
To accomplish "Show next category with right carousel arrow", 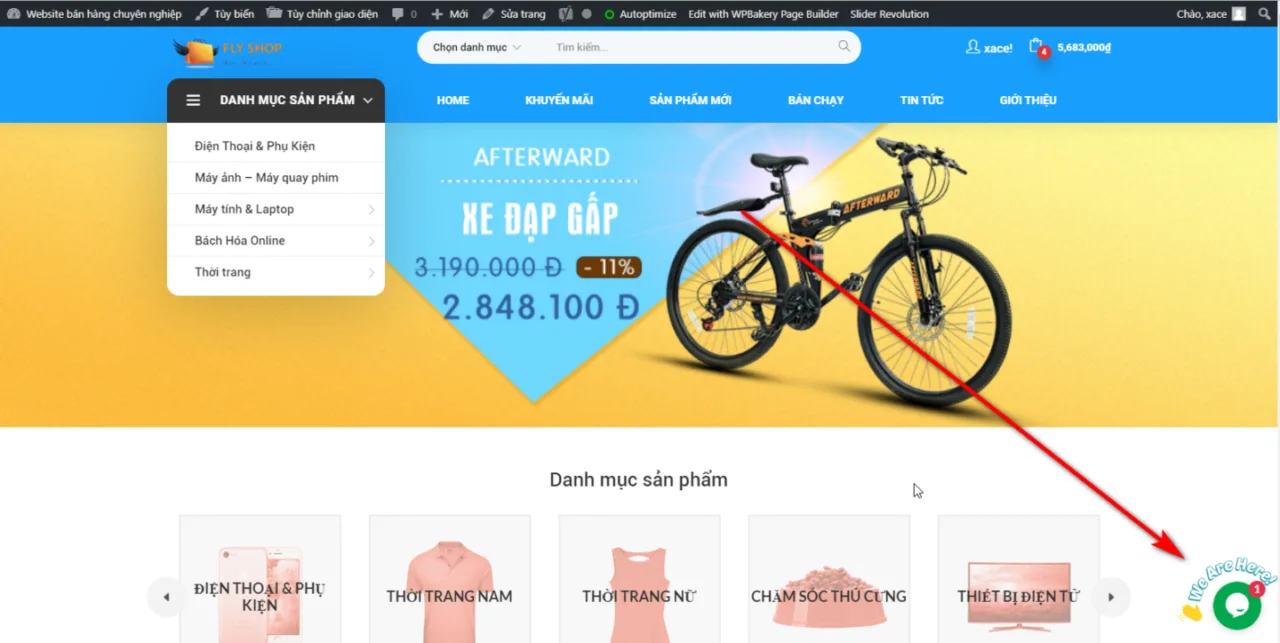I will point(1111,597).
